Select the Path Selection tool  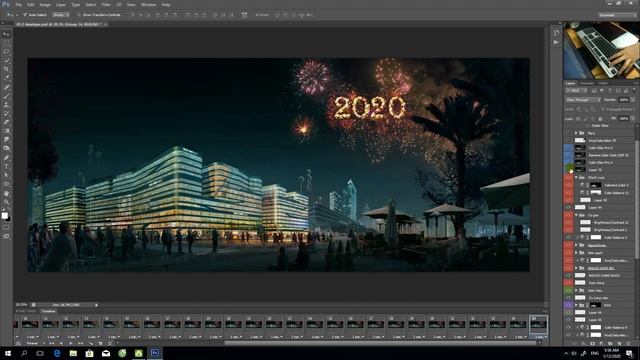click(x=6, y=175)
